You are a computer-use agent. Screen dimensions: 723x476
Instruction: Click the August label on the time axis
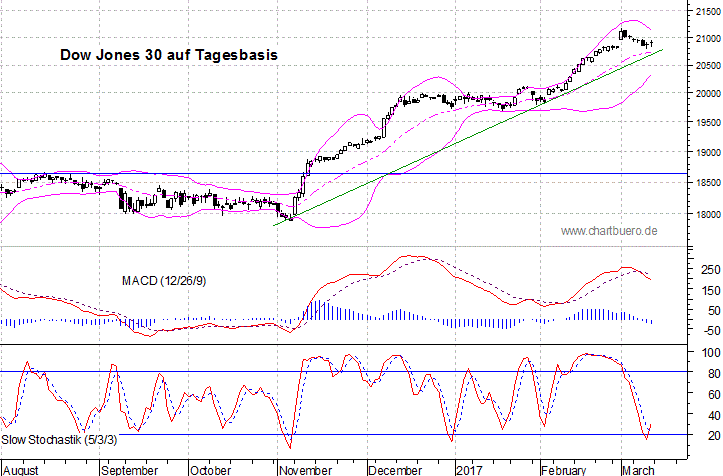click(x=21, y=470)
